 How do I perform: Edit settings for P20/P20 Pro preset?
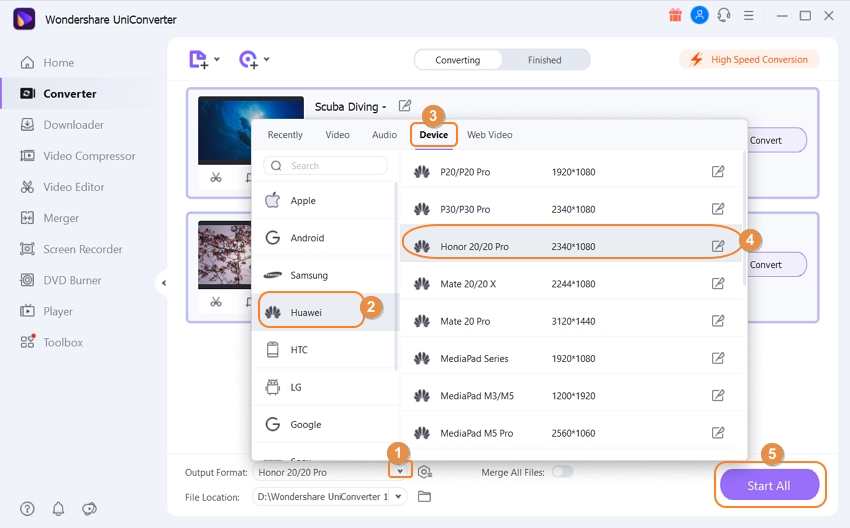click(x=718, y=172)
